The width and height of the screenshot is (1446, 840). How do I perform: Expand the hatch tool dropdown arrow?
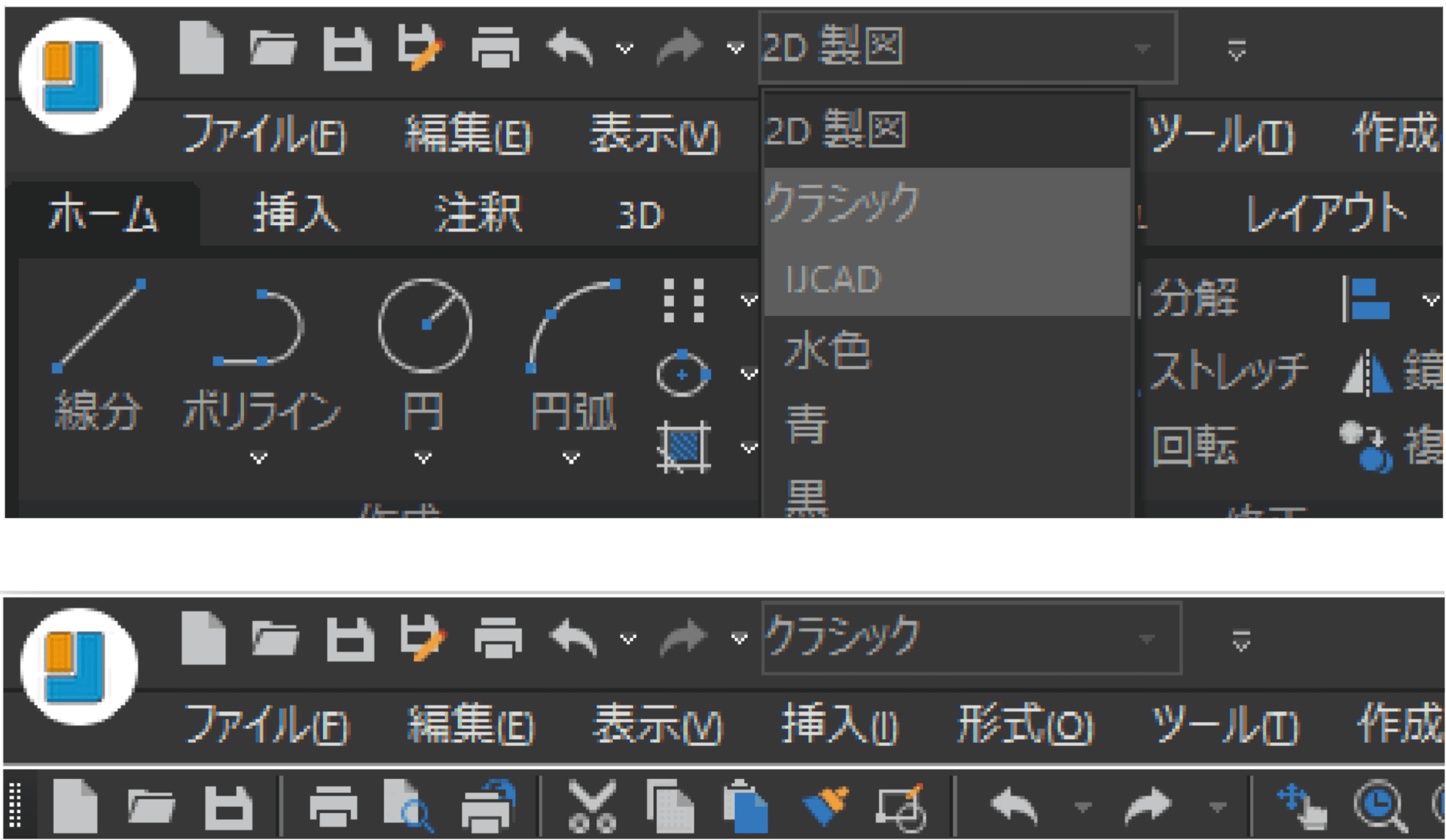748,448
